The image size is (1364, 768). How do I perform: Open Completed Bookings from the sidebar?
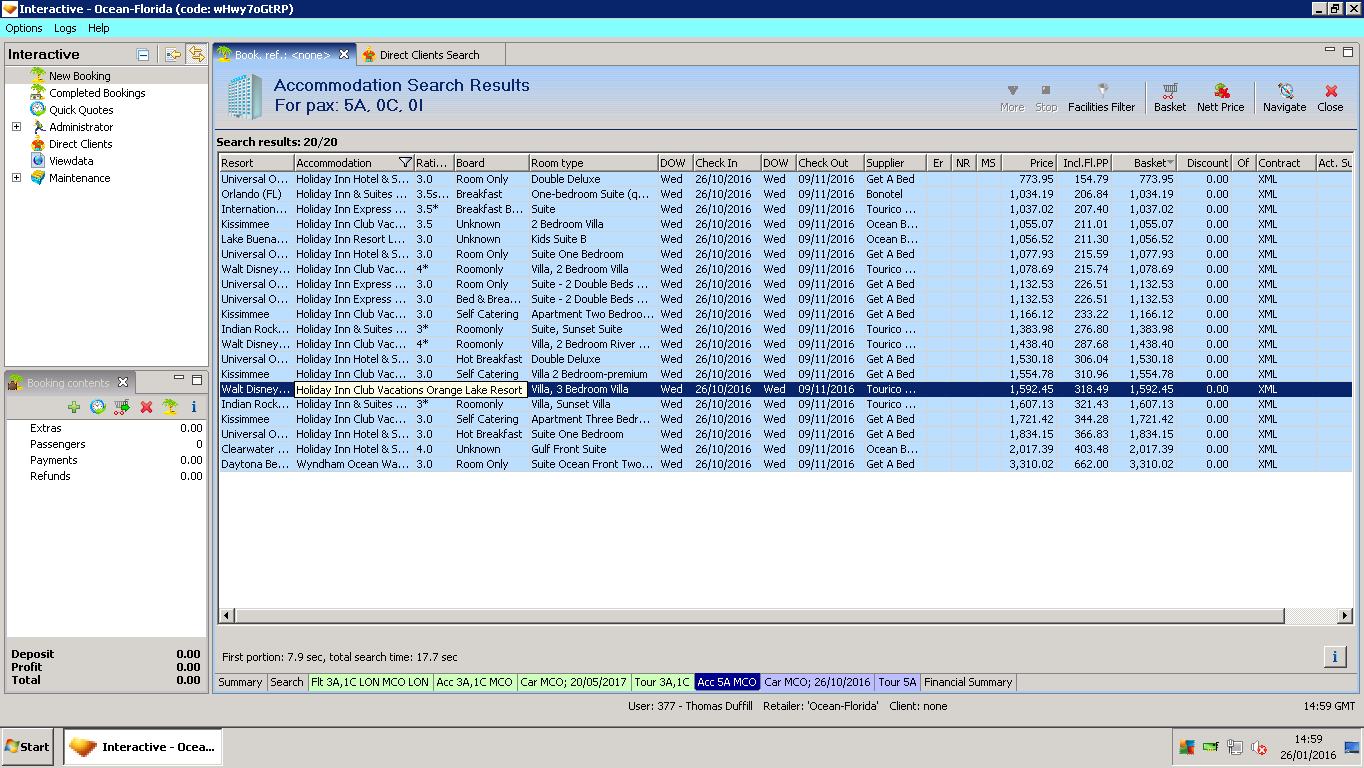pyautogui.click(x=97, y=93)
